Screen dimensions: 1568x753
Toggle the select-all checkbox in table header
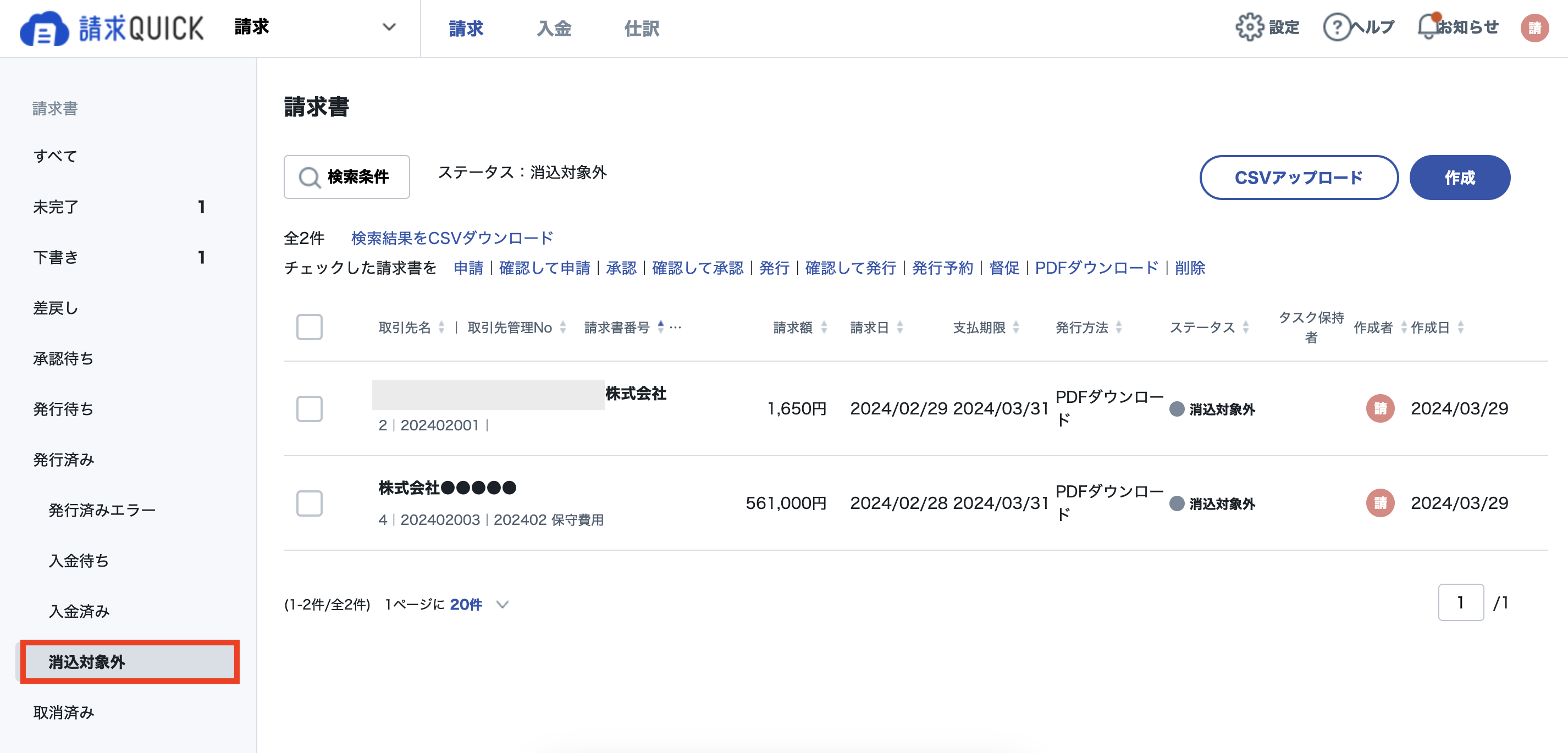click(309, 327)
